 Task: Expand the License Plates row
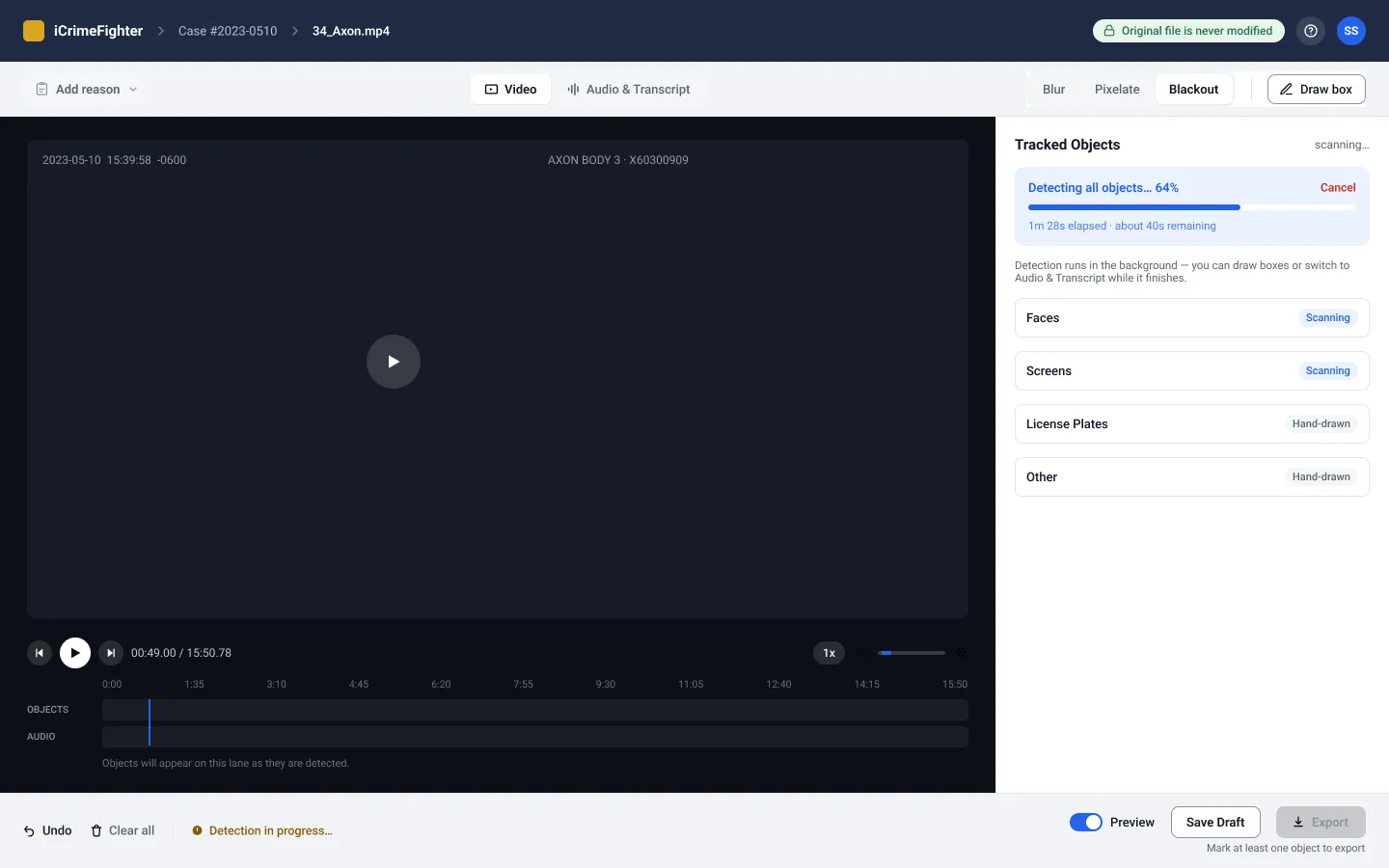pos(1192,424)
